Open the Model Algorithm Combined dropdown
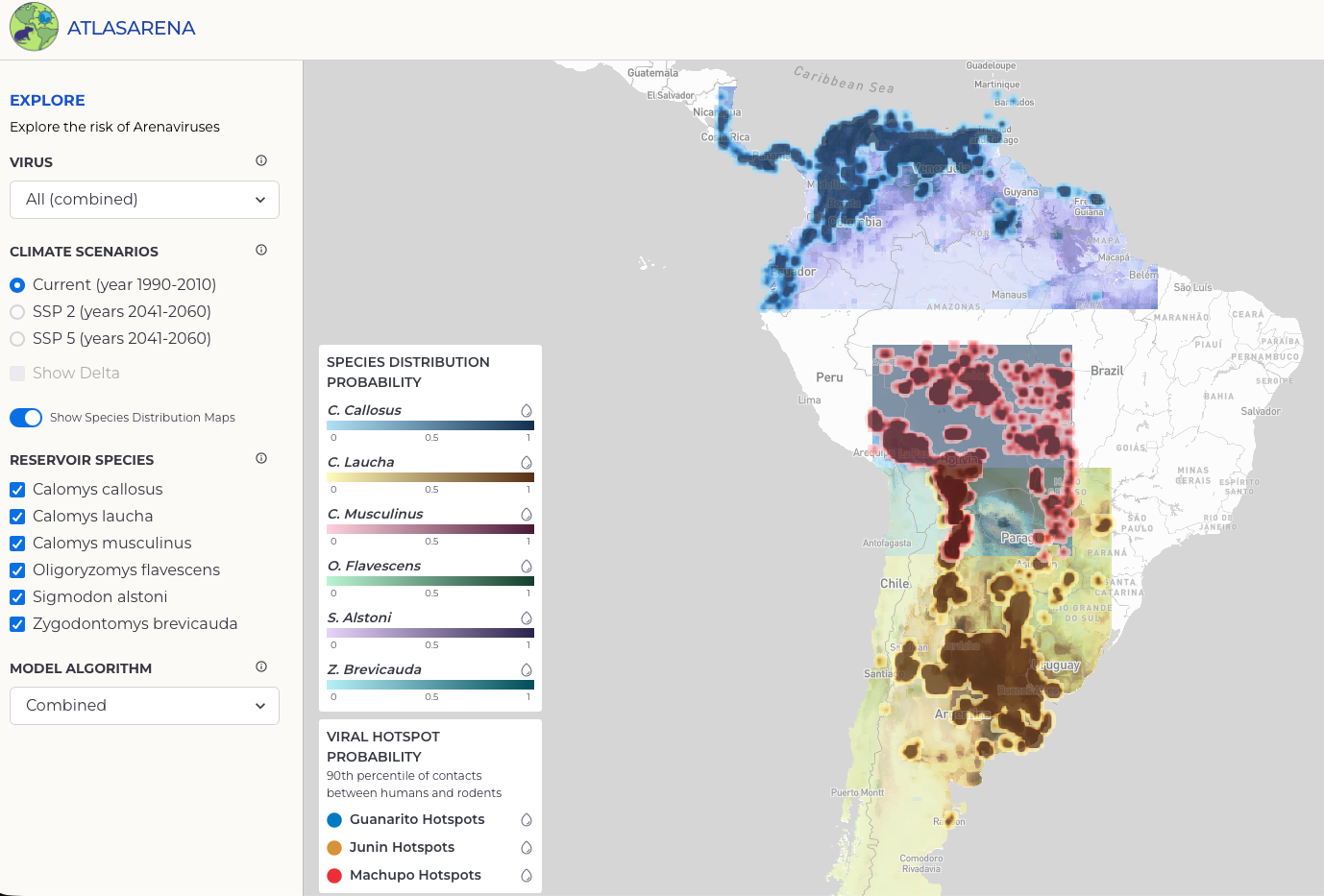Screen dimensions: 1324x896 click(x=144, y=706)
